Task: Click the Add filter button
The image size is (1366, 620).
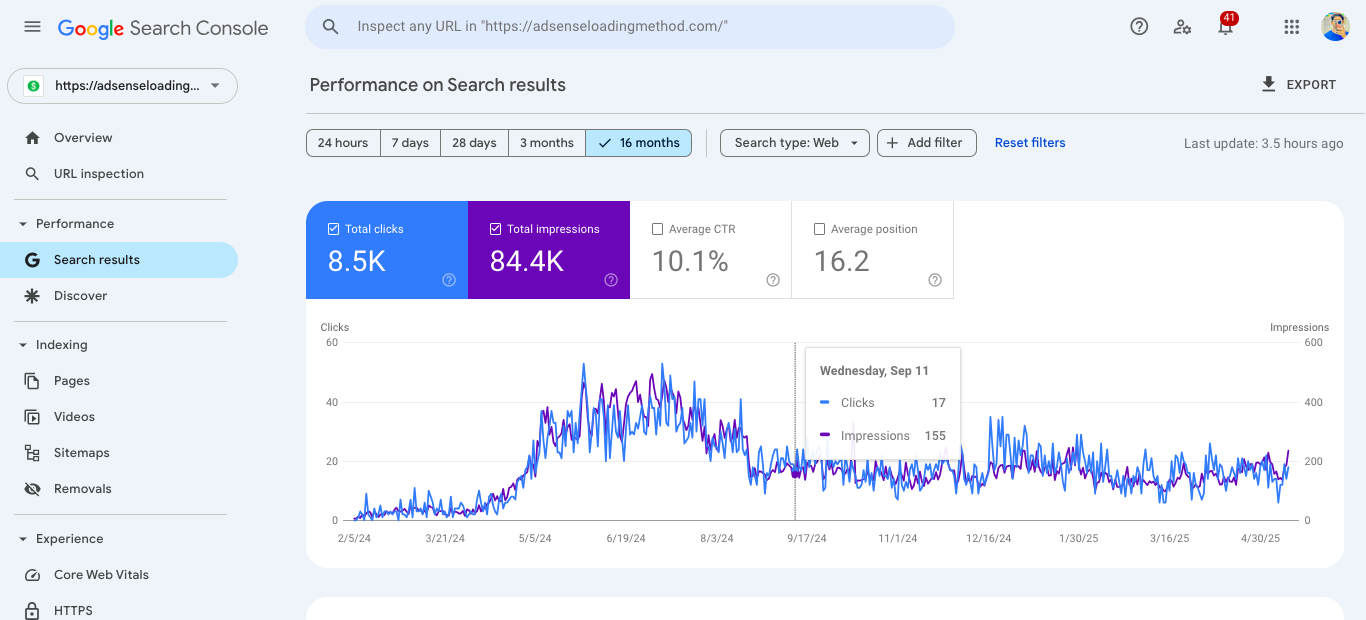Action: [926, 143]
